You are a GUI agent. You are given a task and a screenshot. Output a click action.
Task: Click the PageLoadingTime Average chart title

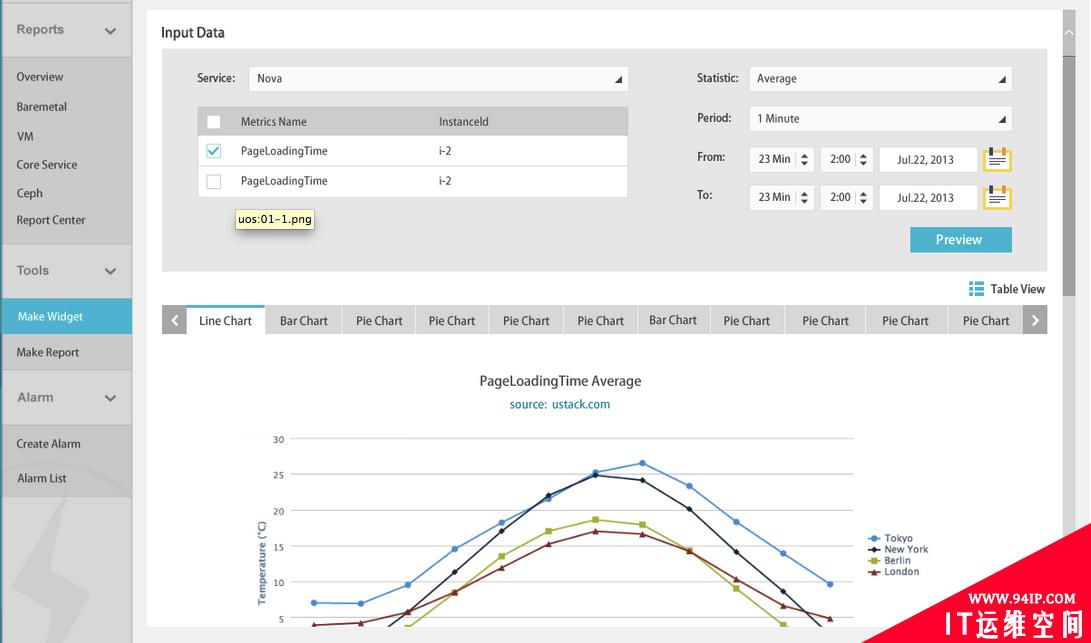pyautogui.click(x=560, y=381)
